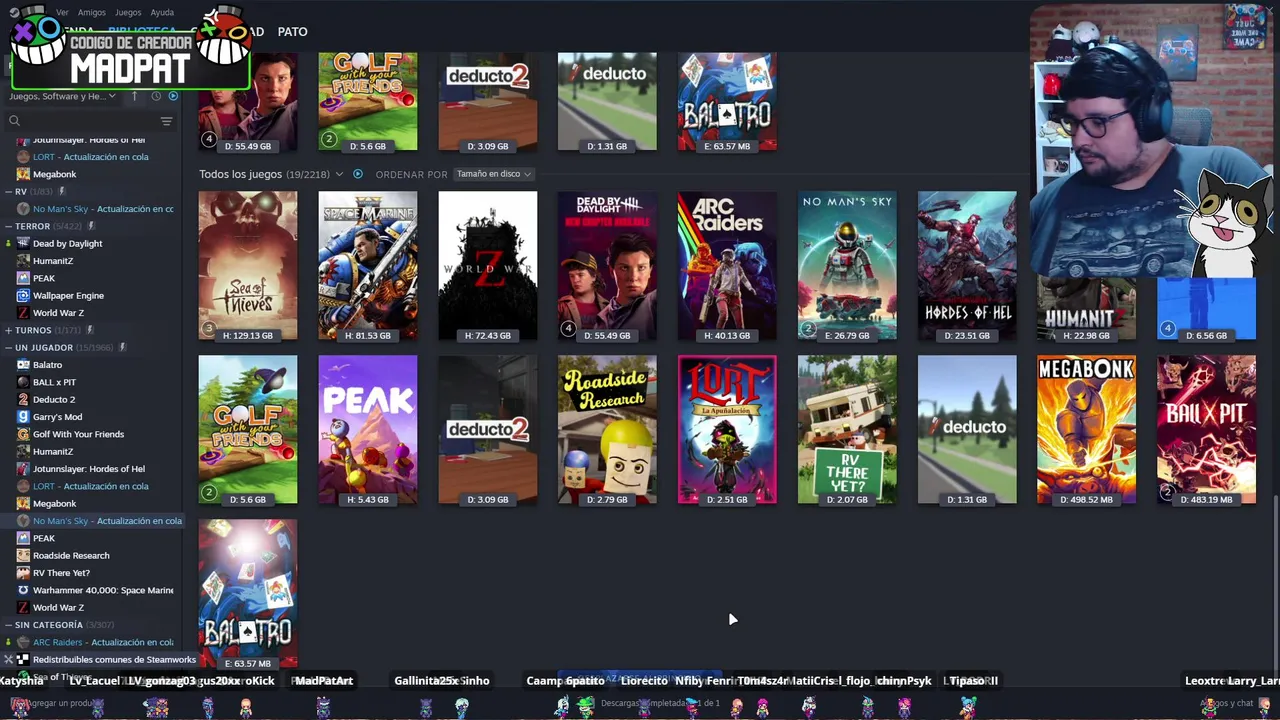The width and height of the screenshot is (1280, 720).
Task: Click the BALL x PIT sidebar icon
Action: click(23, 382)
